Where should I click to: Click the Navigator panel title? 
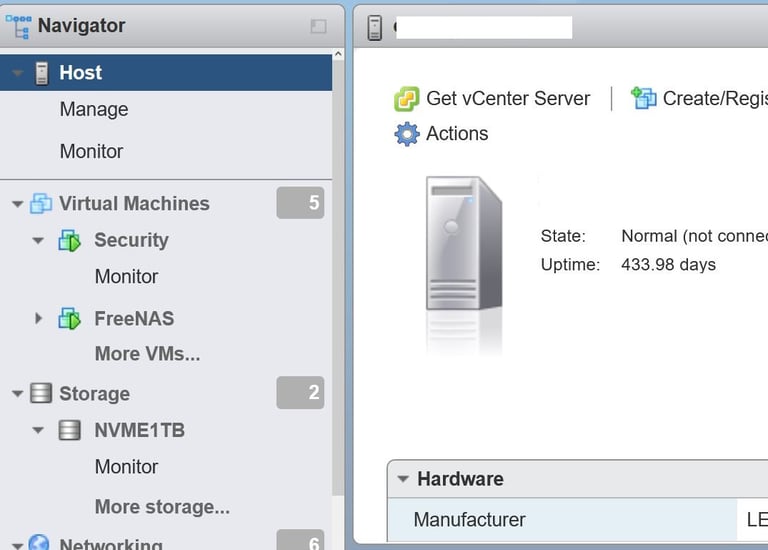point(82,25)
